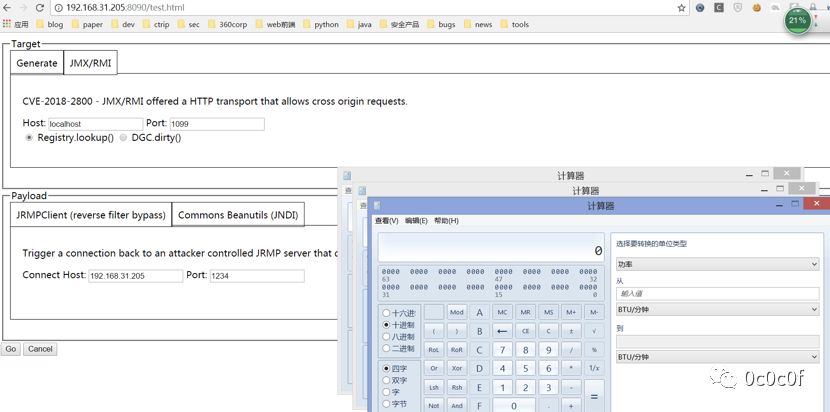Select the 四字 (Qword) radio button
Screen dimensions: 830x412
pos(386,369)
